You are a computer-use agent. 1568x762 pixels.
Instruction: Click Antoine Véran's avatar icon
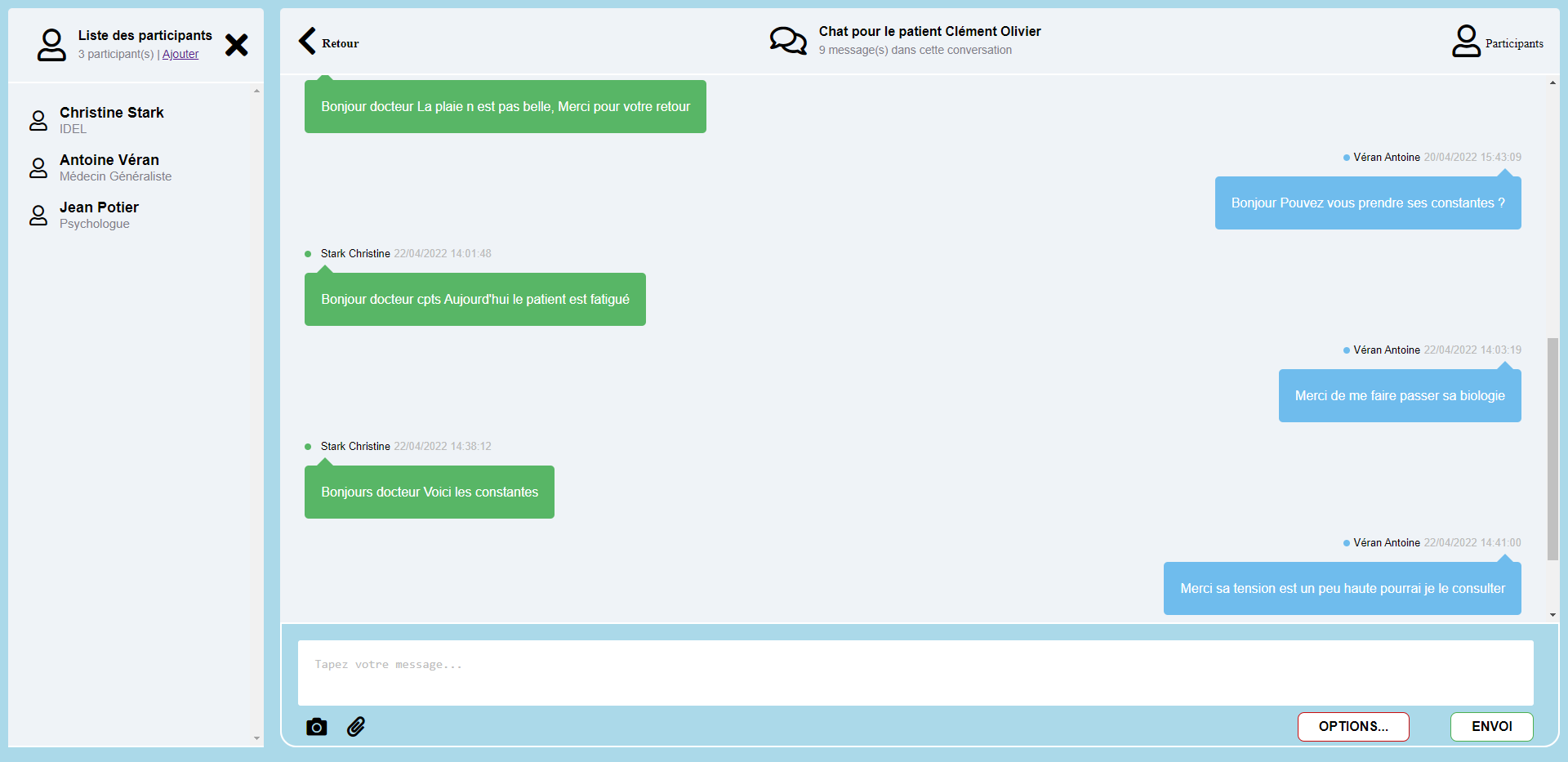point(38,168)
